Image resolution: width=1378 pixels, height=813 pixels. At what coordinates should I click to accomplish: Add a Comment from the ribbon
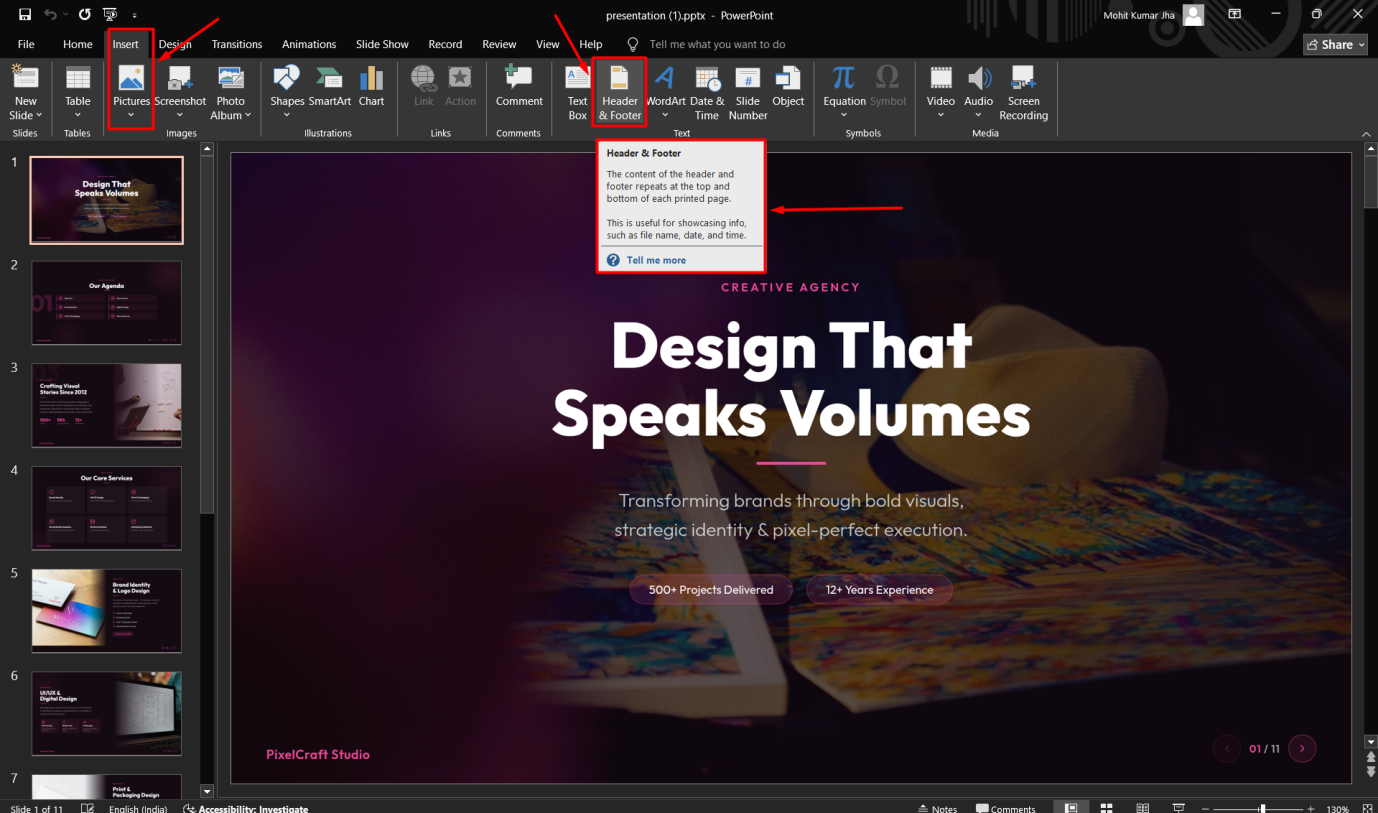point(519,85)
